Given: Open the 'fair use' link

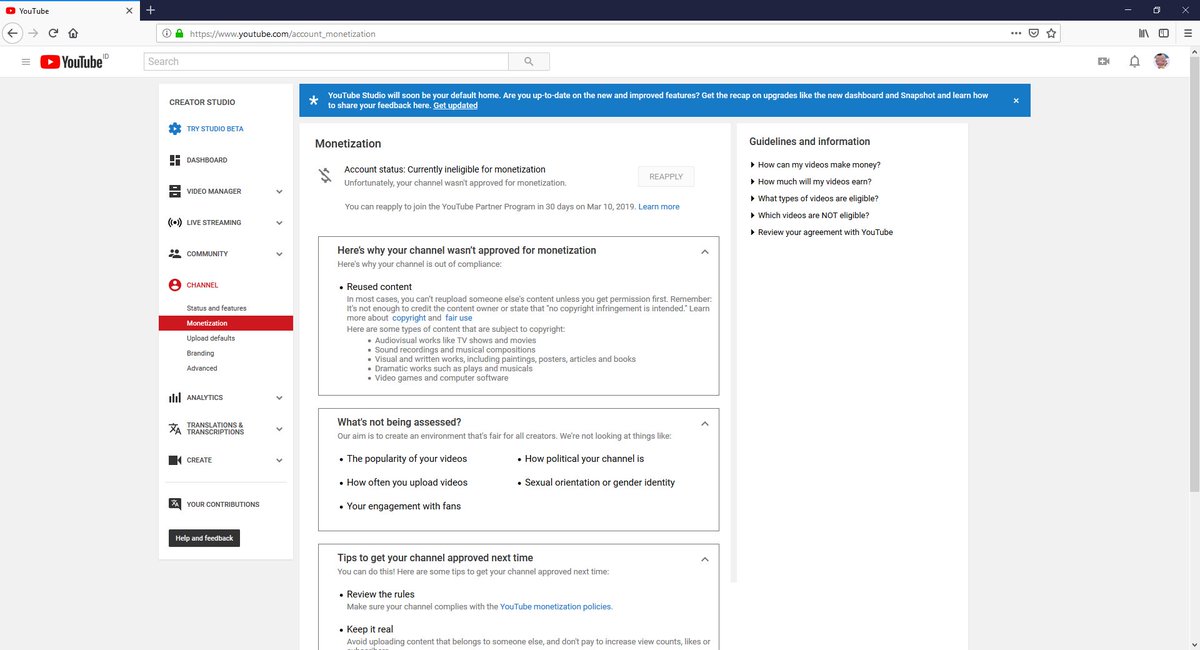Looking at the screenshot, I should pyautogui.click(x=458, y=318).
